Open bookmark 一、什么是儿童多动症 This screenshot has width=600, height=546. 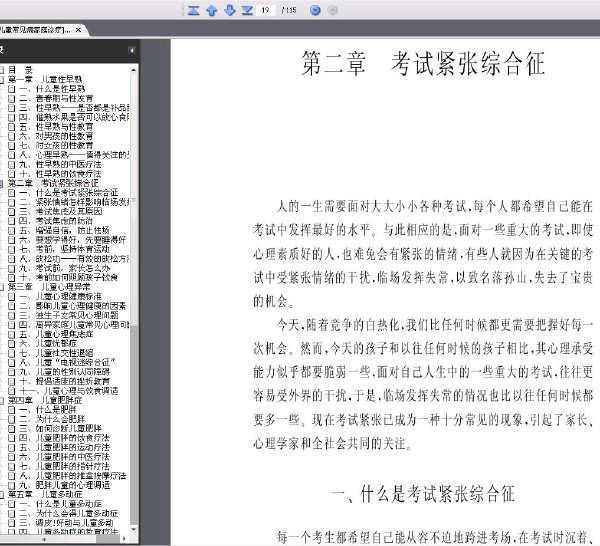[x=60, y=504]
